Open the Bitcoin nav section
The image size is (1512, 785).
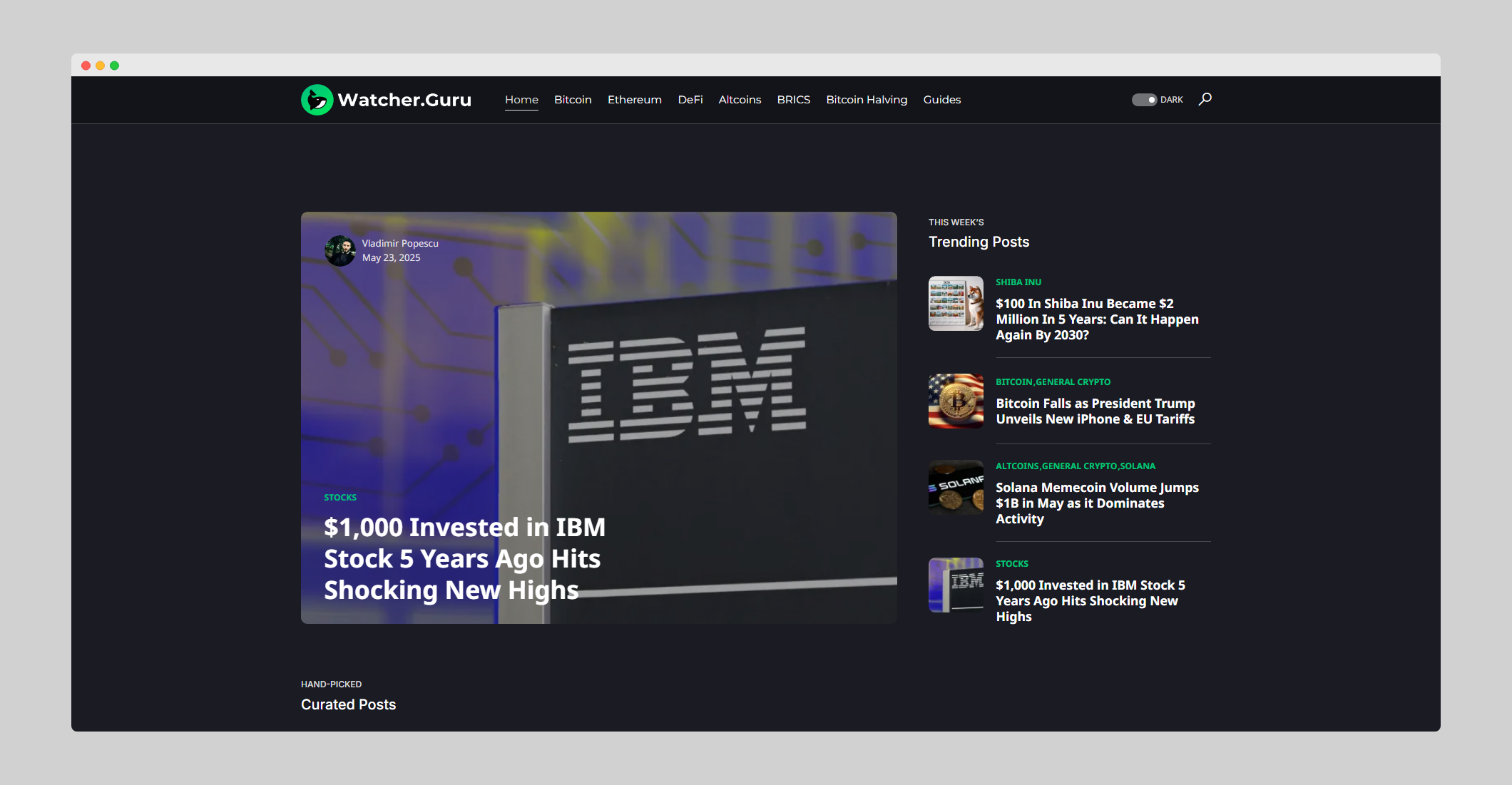tap(573, 100)
